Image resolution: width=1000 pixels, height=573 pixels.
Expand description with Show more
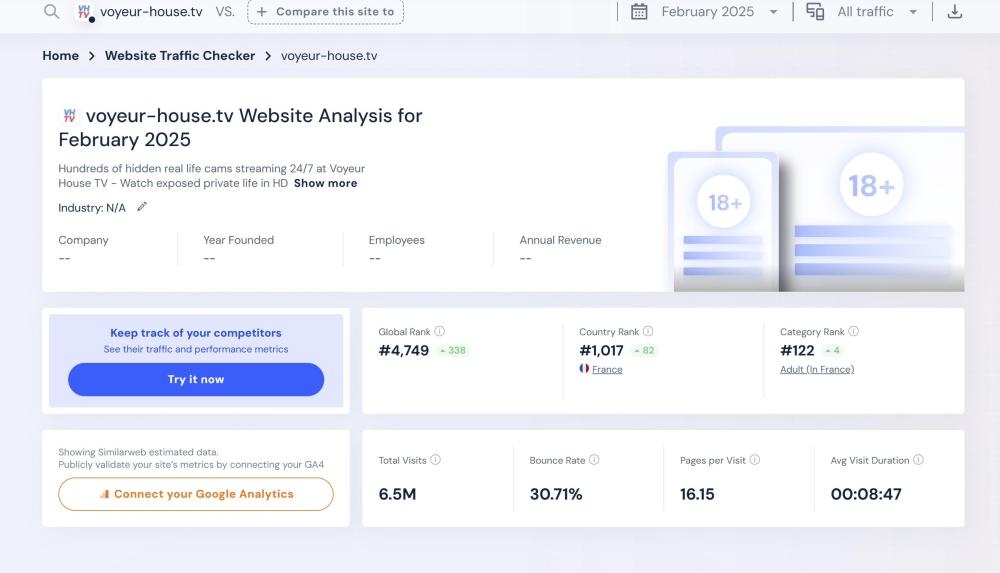(325, 184)
